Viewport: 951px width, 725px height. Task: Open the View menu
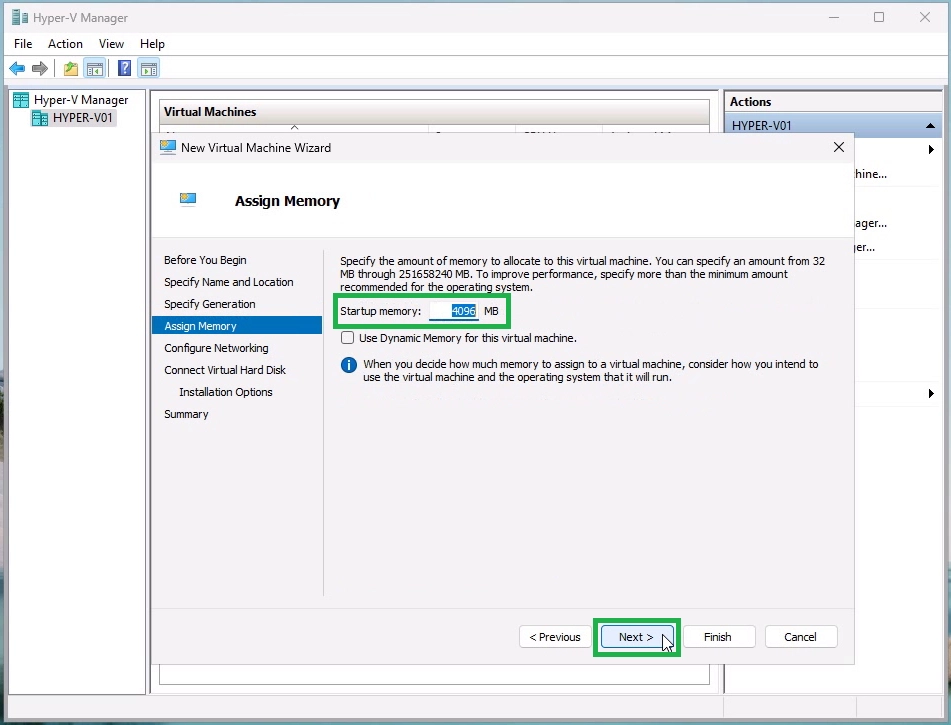pyautogui.click(x=111, y=44)
